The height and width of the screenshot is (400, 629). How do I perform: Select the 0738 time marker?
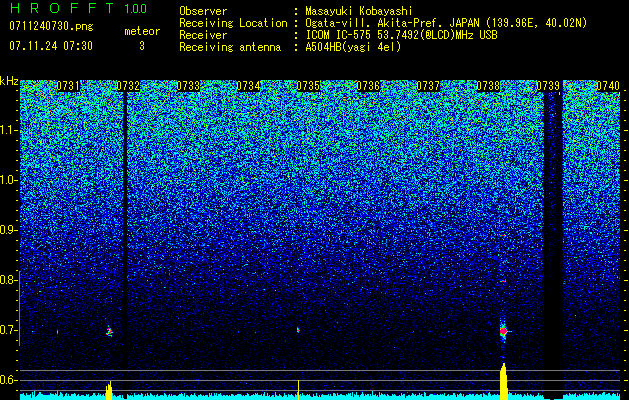[x=488, y=86]
